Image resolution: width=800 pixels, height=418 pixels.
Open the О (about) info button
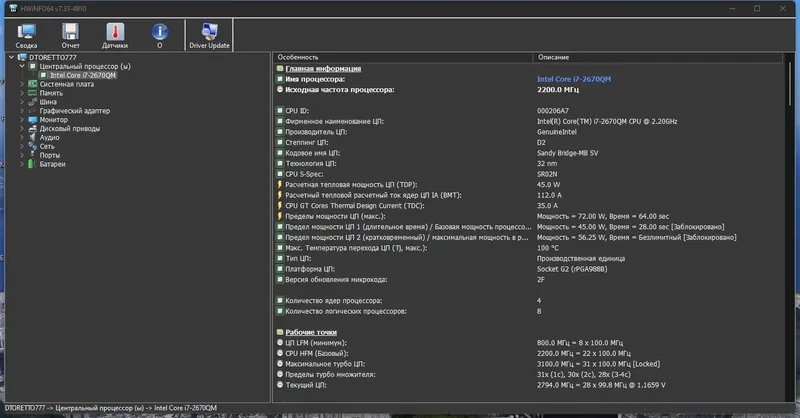pyautogui.click(x=160, y=35)
